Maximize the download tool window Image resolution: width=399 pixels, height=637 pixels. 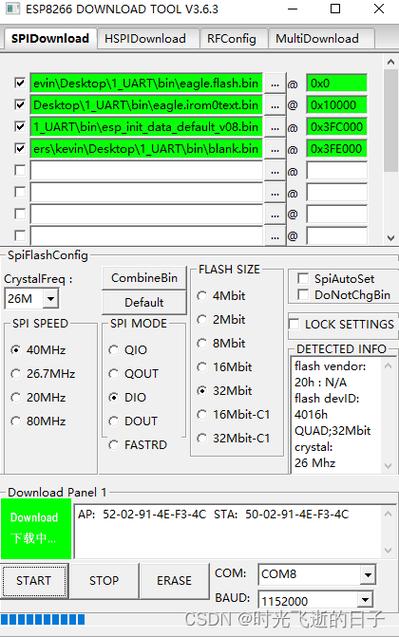point(335,9)
